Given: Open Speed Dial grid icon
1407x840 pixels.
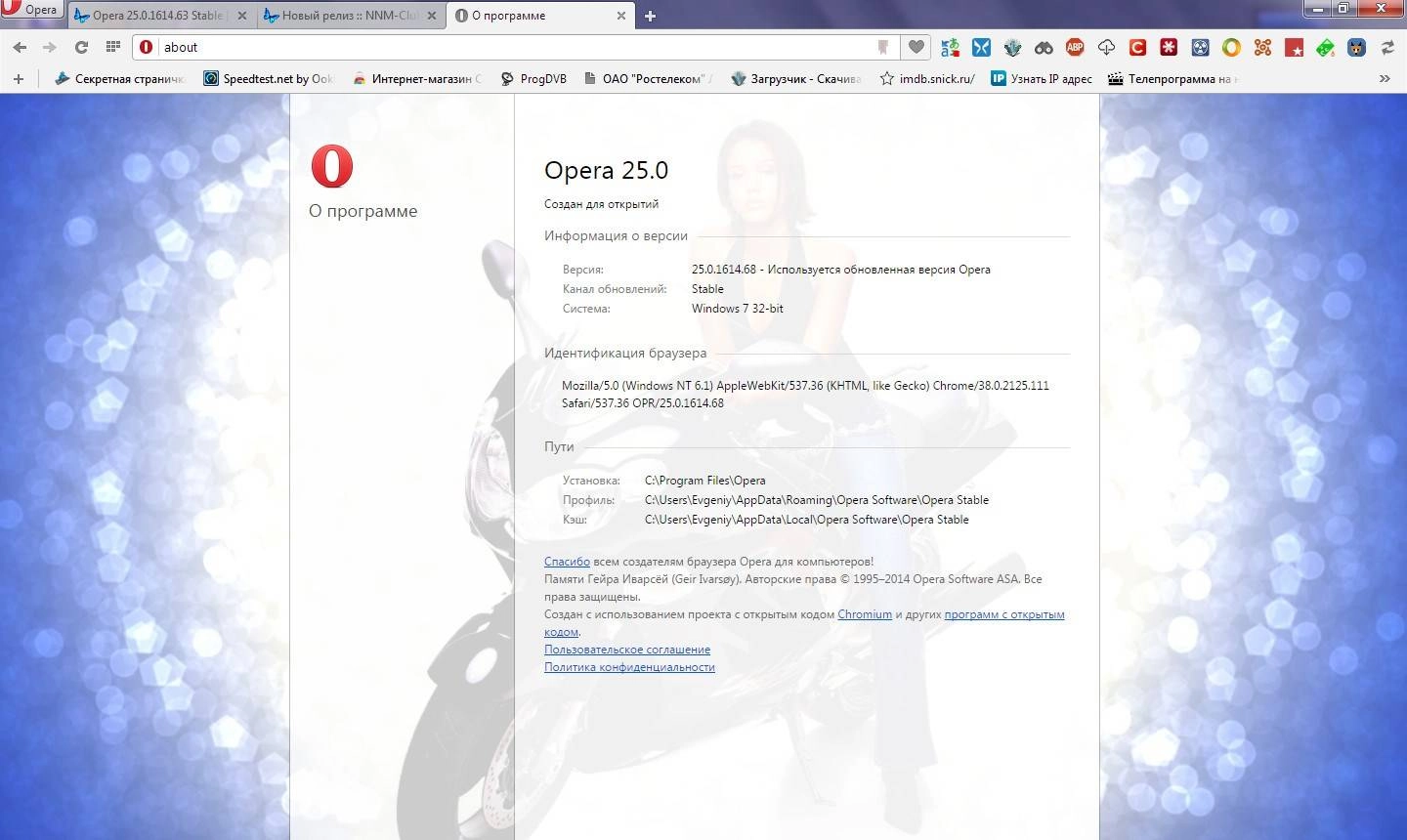Looking at the screenshot, I should point(112,47).
